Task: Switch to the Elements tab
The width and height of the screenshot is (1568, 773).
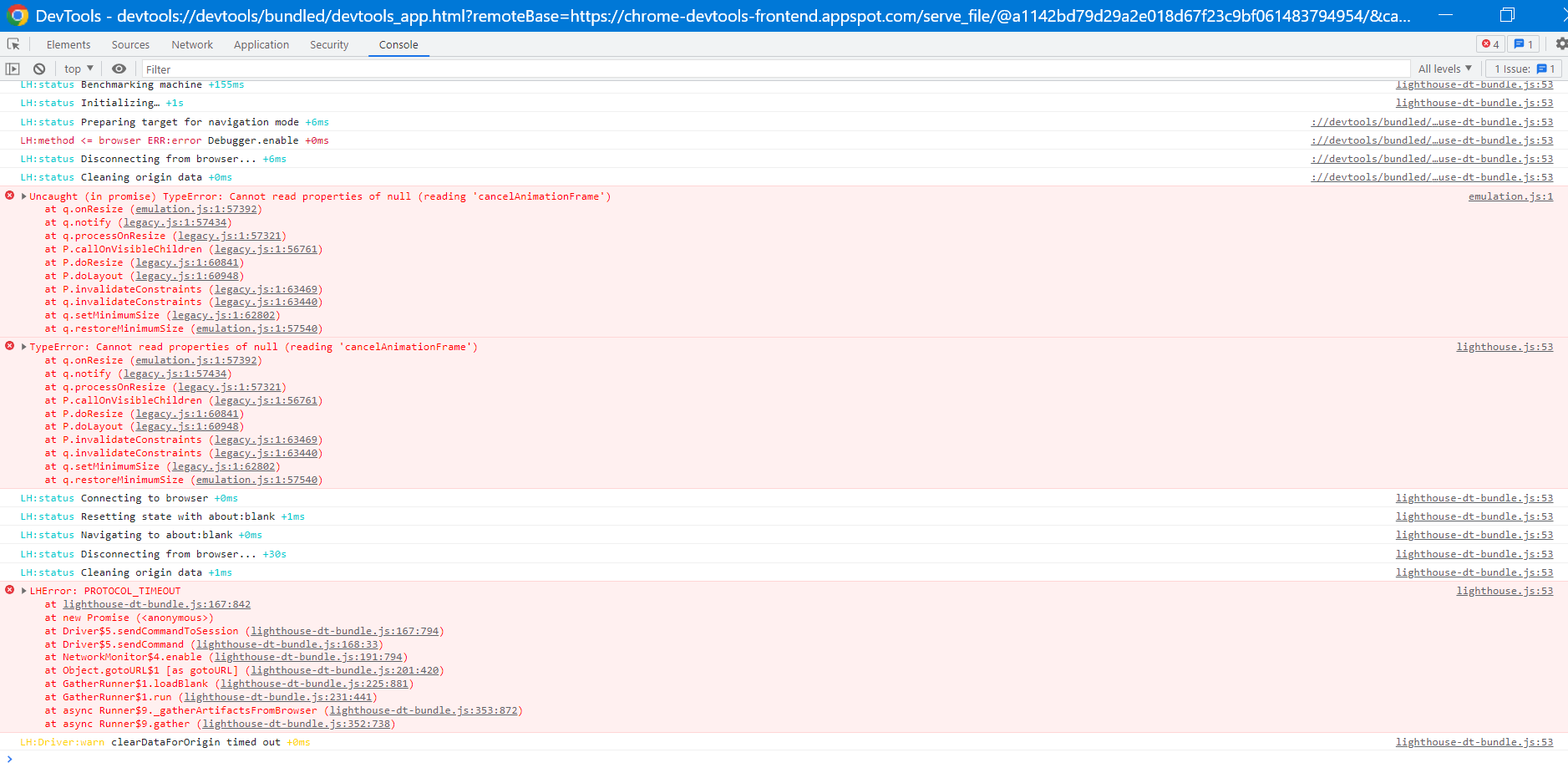Action: coord(68,44)
